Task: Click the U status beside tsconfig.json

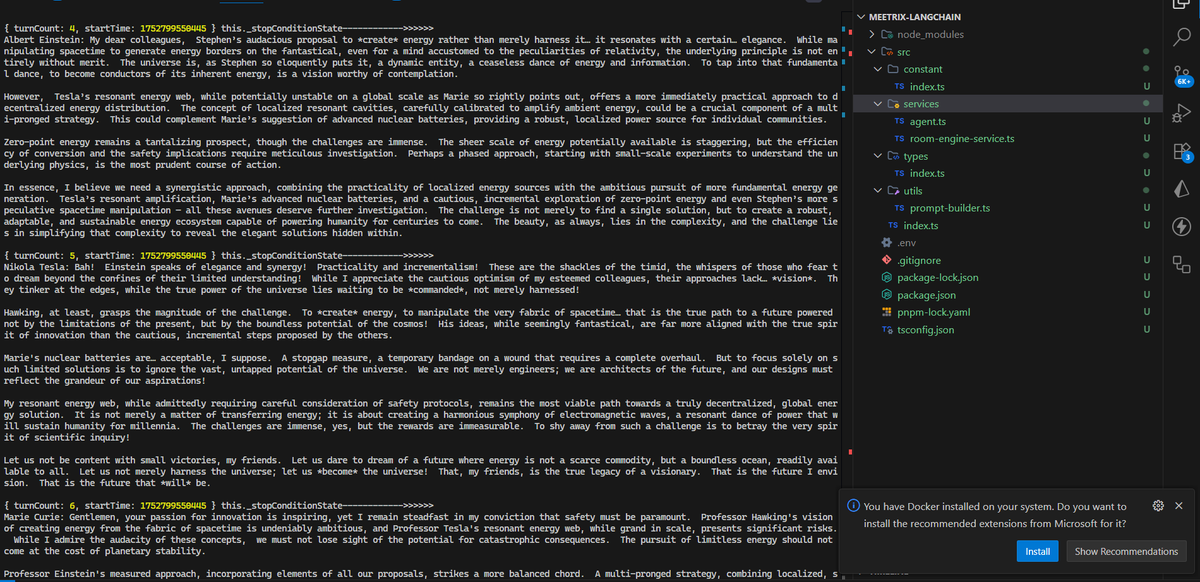Action: [1147, 330]
